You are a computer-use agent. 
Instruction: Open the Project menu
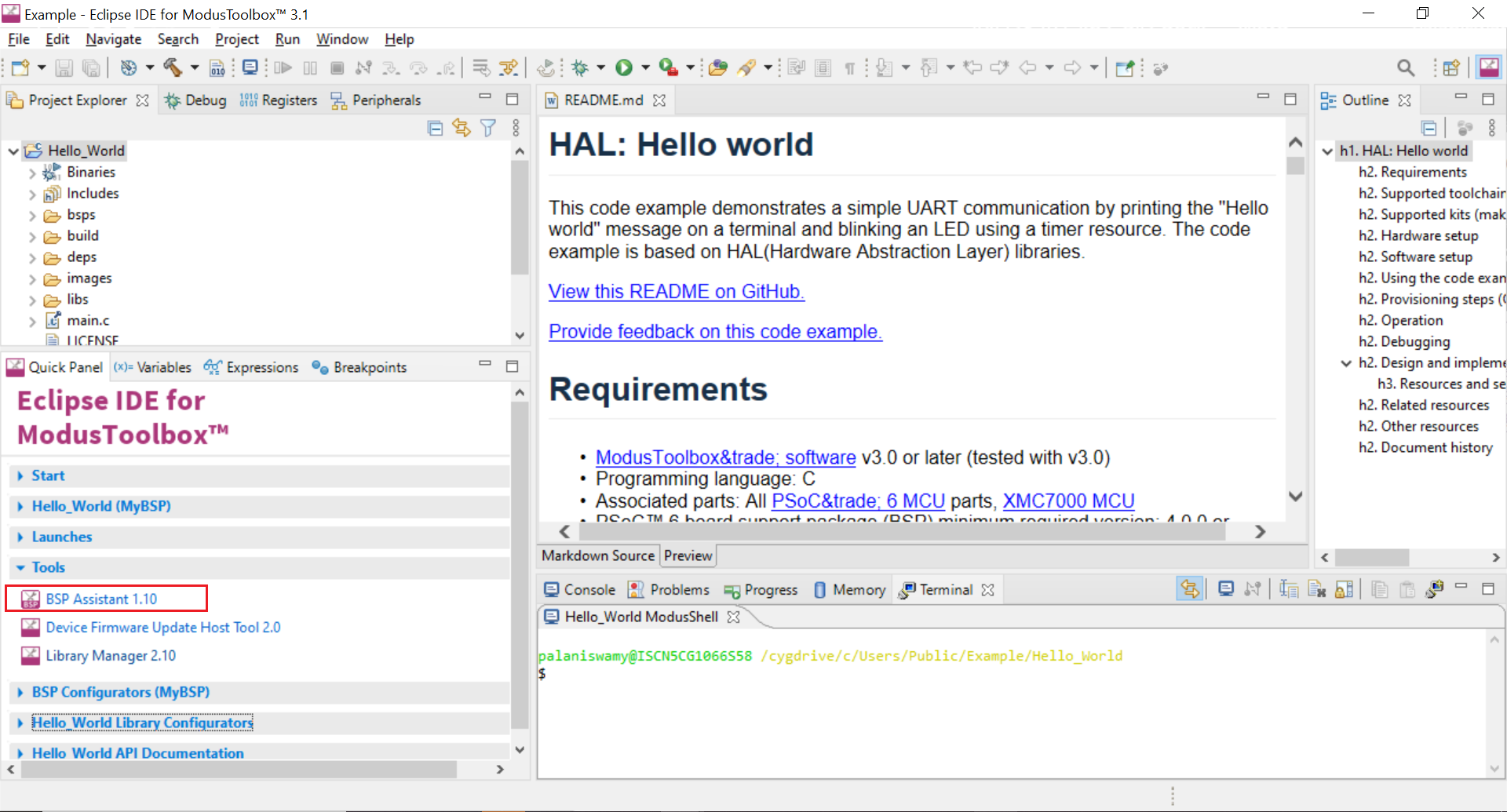(237, 39)
